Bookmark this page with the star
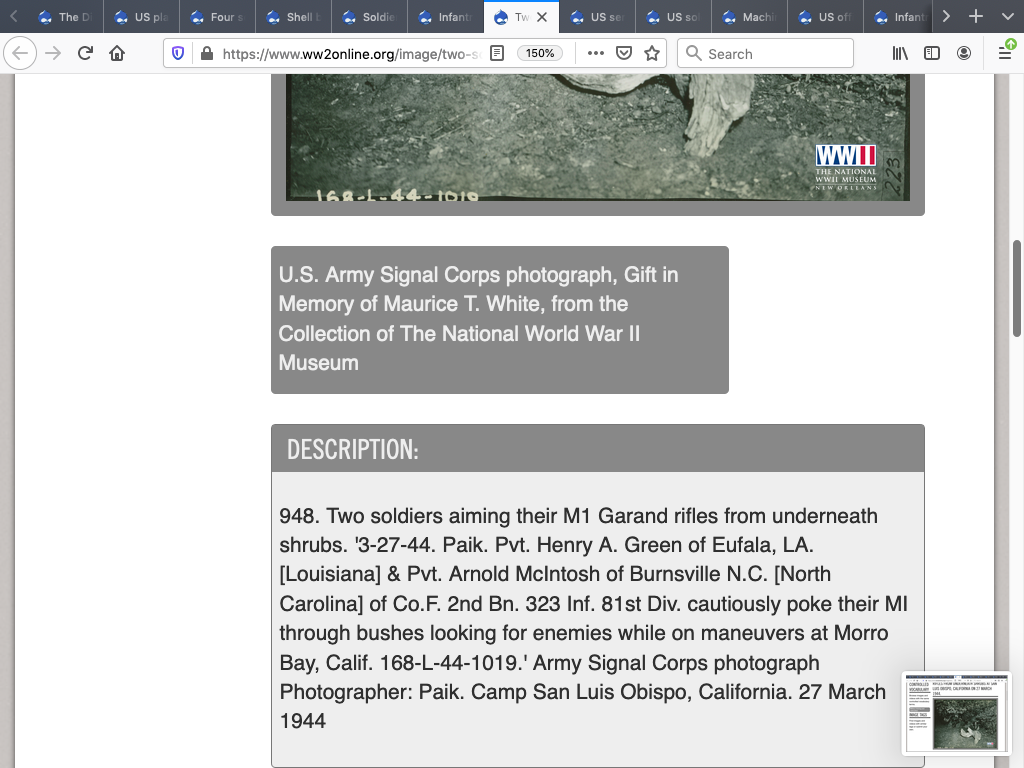Screen dimensions: 1024x768 [652, 54]
